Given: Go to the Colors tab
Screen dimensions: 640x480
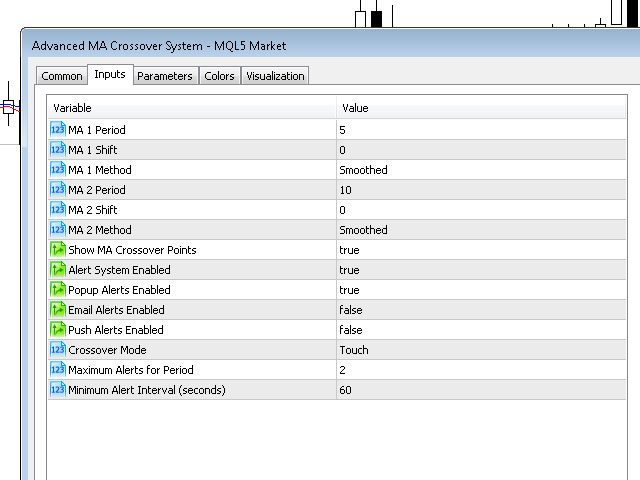Looking at the screenshot, I should [220, 76].
